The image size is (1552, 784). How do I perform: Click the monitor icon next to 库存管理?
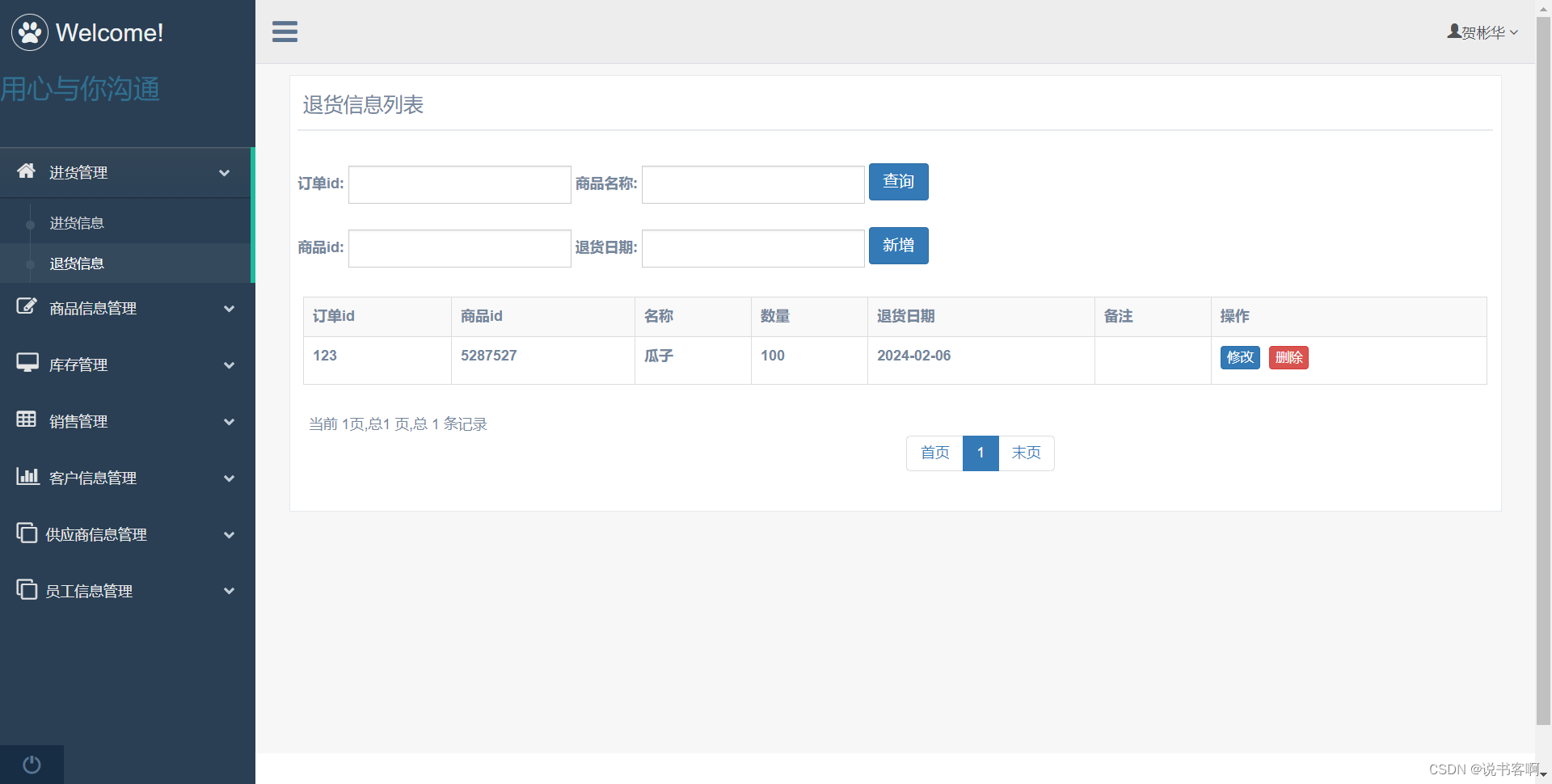(x=27, y=363)
